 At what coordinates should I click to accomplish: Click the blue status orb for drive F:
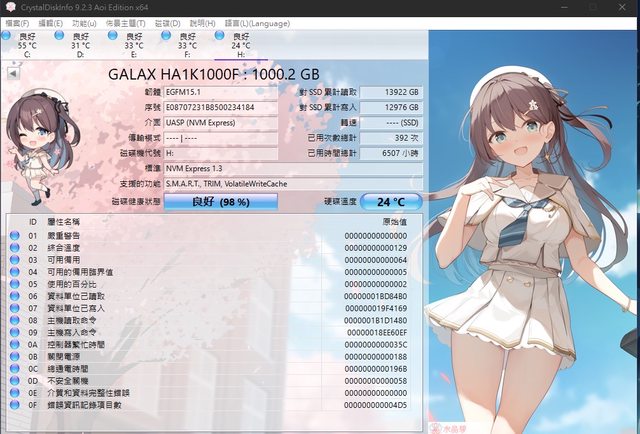coord(166,36)
